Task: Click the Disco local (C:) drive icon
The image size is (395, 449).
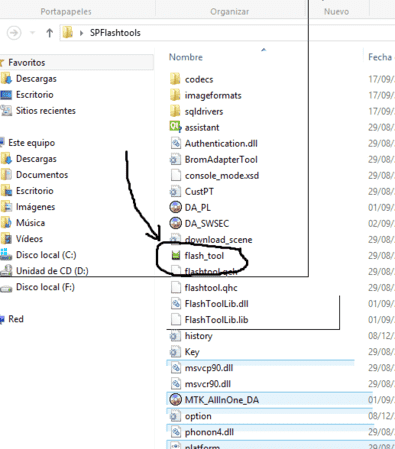Action: pos(6,255)
